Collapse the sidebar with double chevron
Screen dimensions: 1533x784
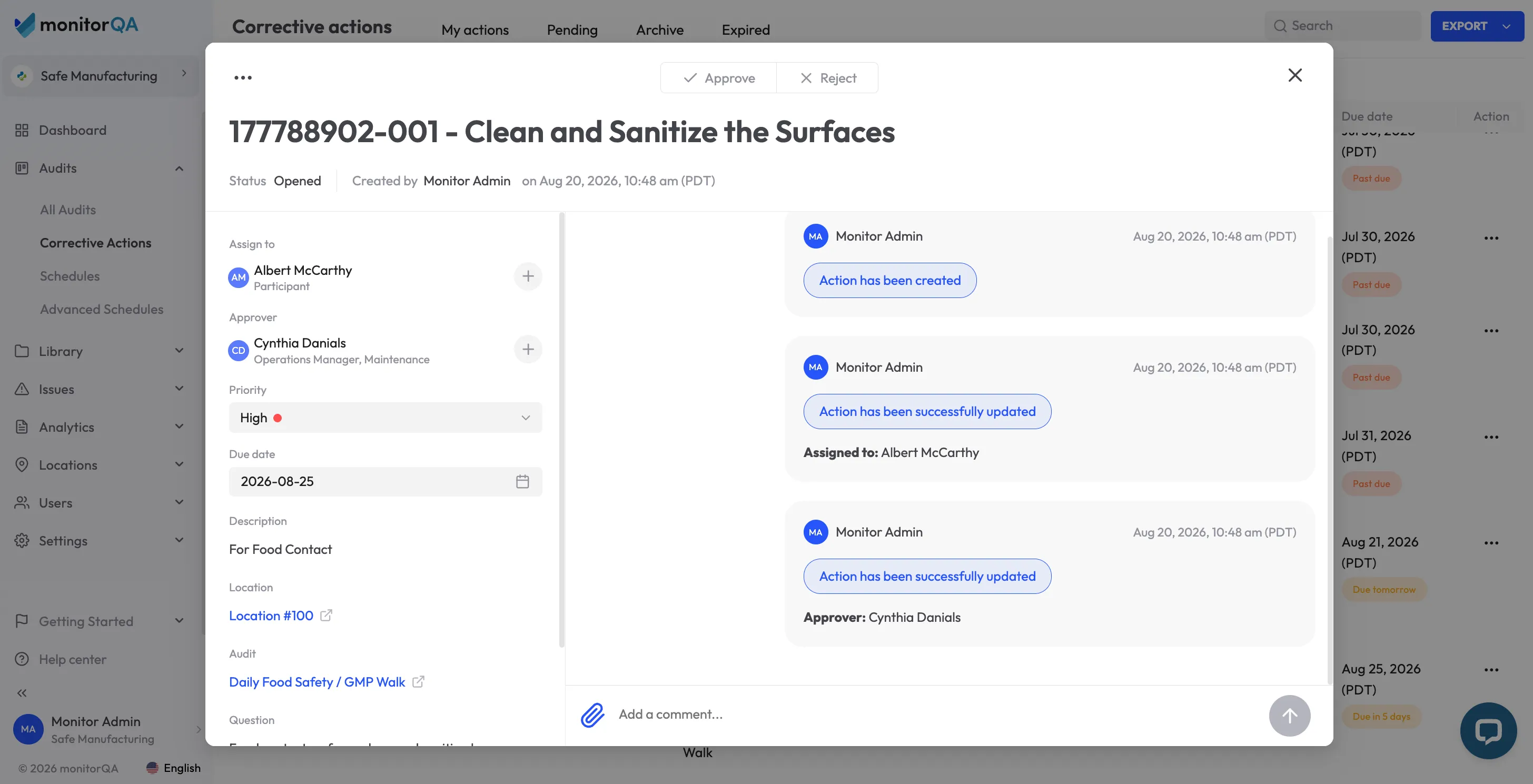pos(22,693)
